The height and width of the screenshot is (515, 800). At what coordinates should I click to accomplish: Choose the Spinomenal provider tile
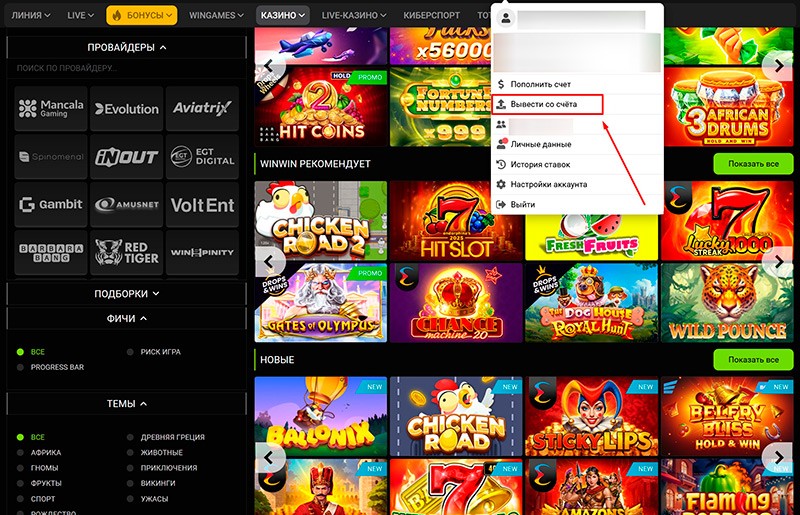(x=51, y=157)
